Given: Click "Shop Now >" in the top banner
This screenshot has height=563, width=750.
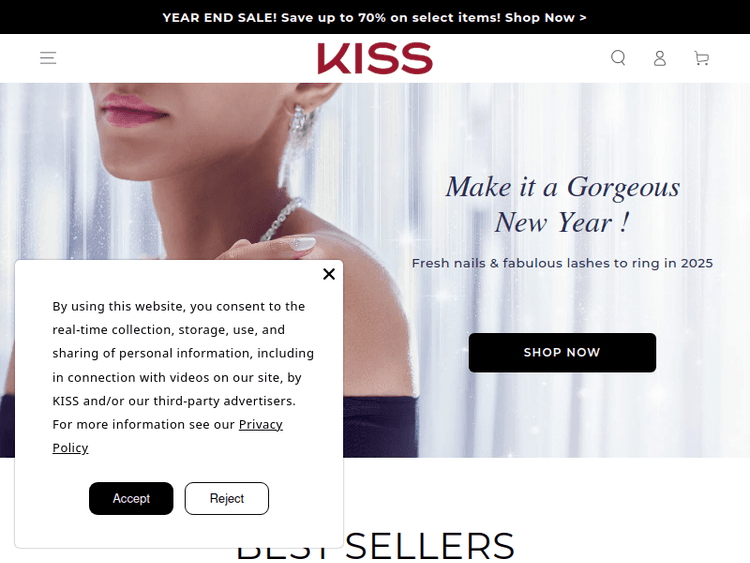Looking at the screenshot, I should (x=545, y=18).
